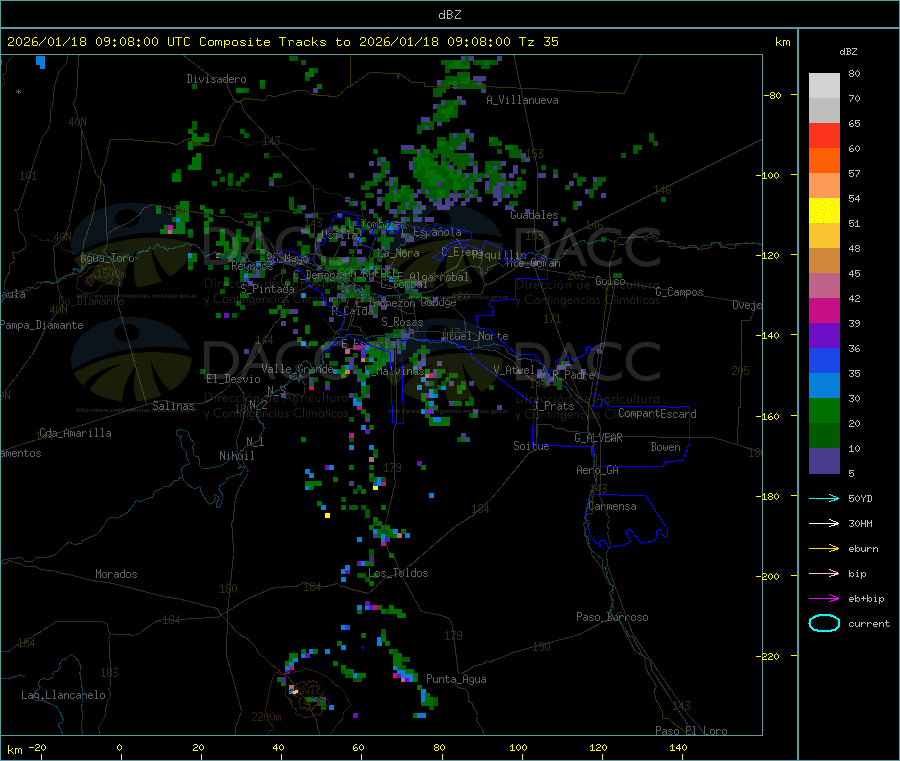Click the pink bip arrow in legend

(824, 573)
